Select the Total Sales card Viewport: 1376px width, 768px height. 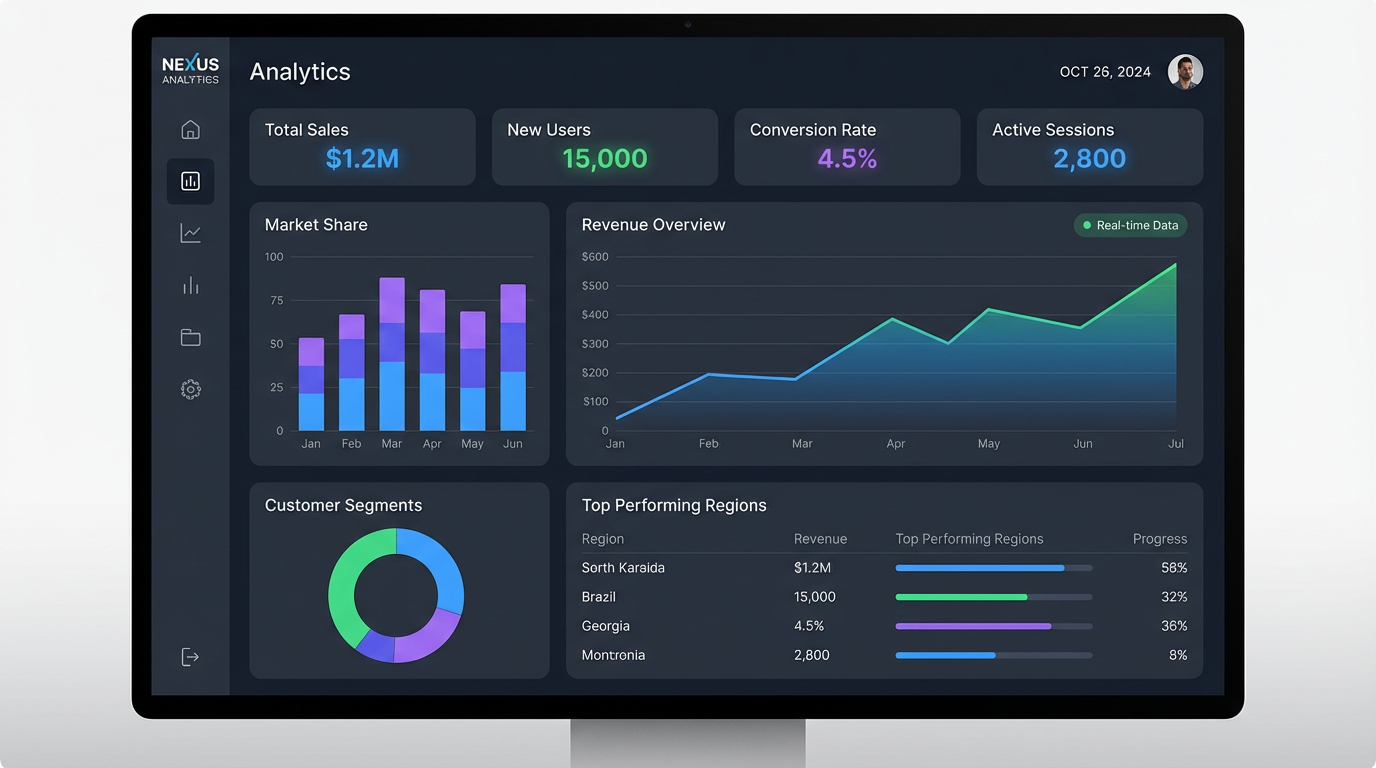[x=362, y=145]
